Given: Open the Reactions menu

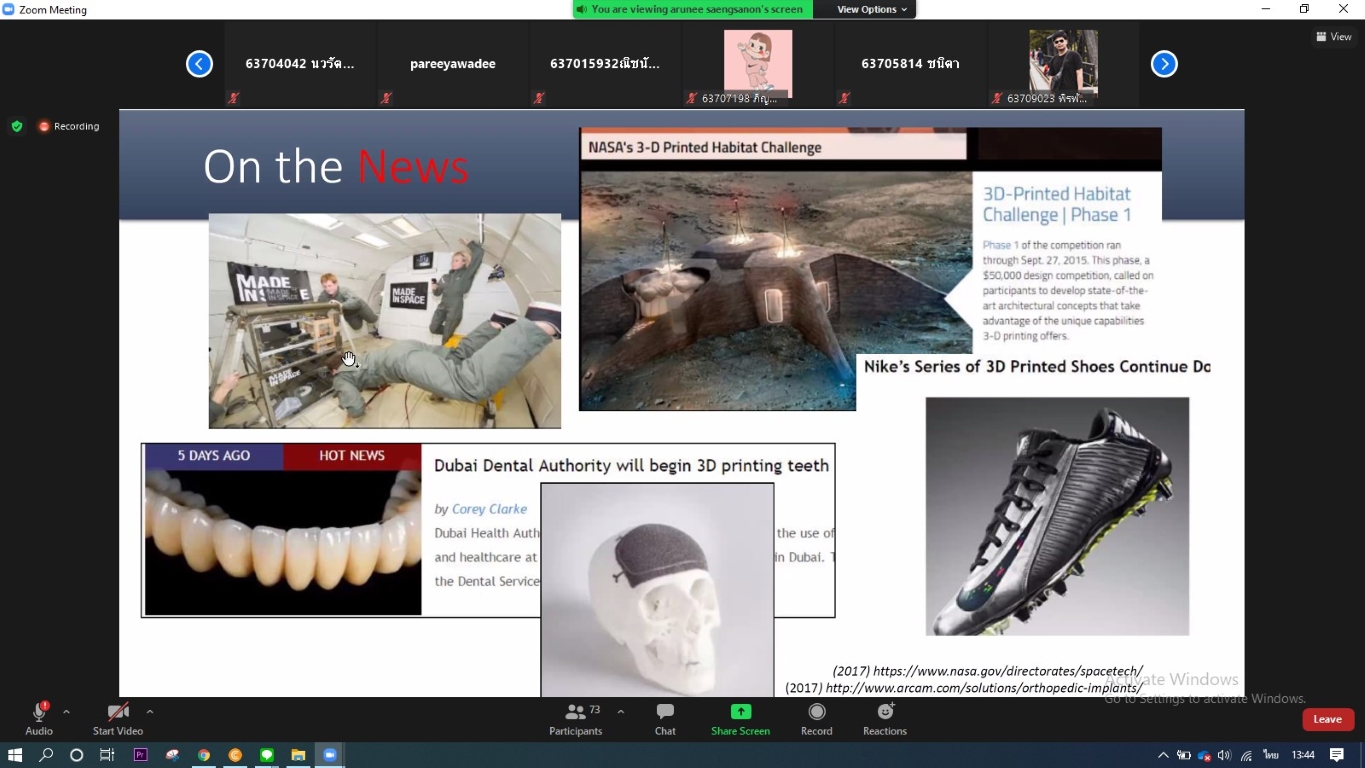Looking at the screenshot, I should pos(885,719).
